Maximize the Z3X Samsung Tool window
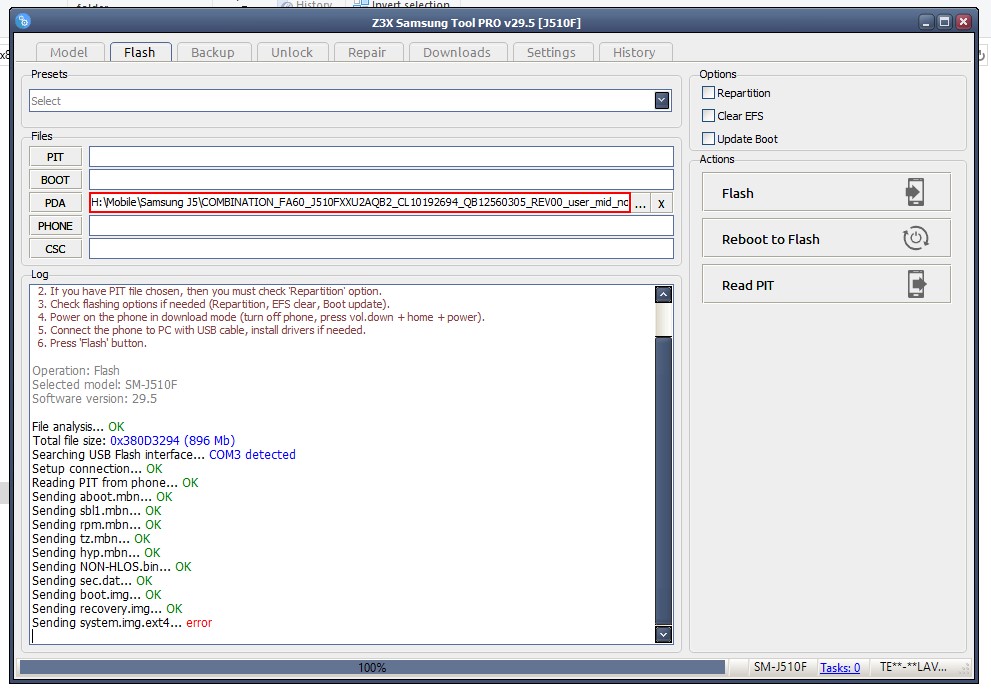This screenshot has height=691, width=991. [944, 22]
